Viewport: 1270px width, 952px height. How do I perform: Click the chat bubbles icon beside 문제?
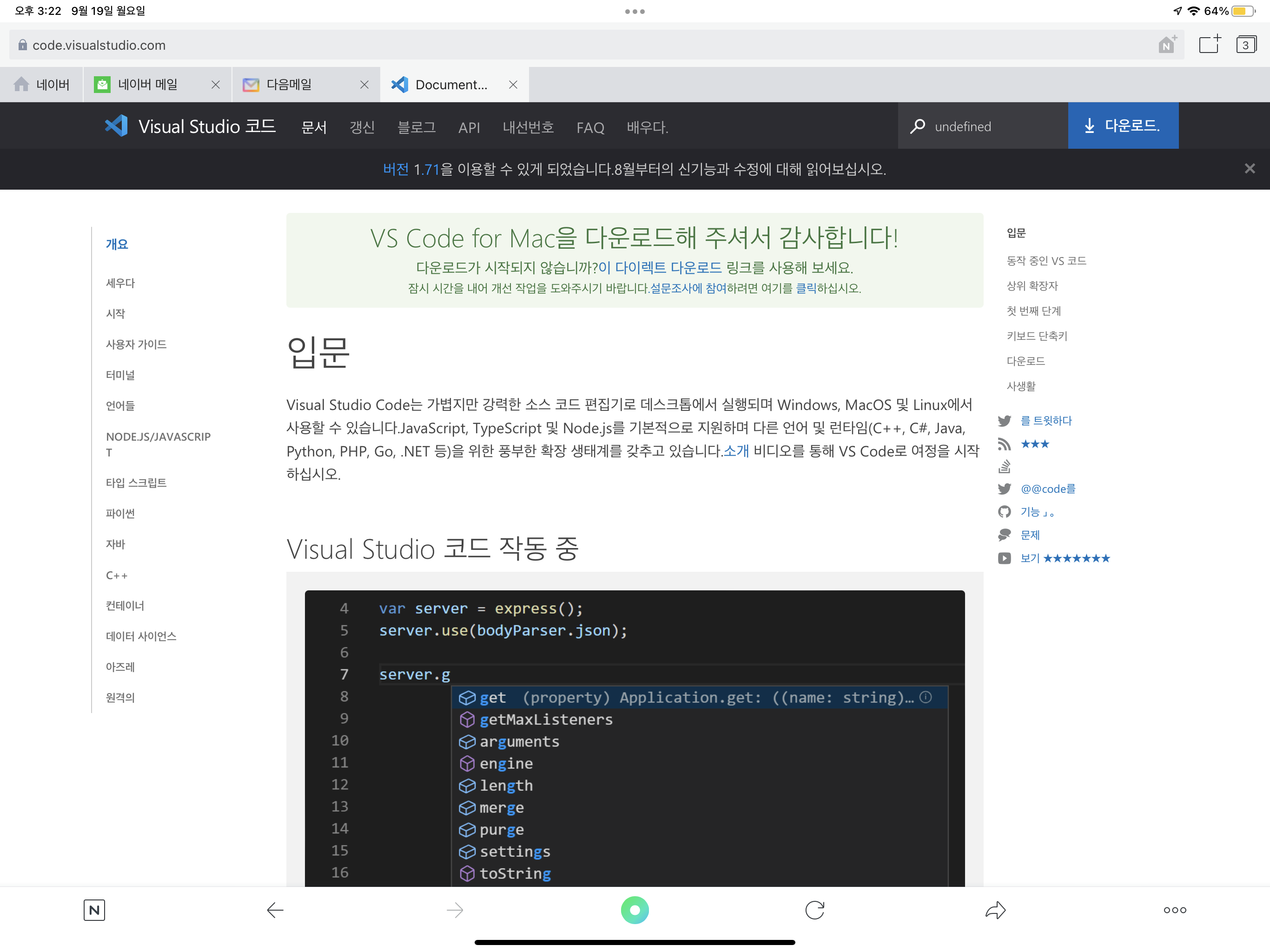pyautogui.click(x=1004, y=535)
